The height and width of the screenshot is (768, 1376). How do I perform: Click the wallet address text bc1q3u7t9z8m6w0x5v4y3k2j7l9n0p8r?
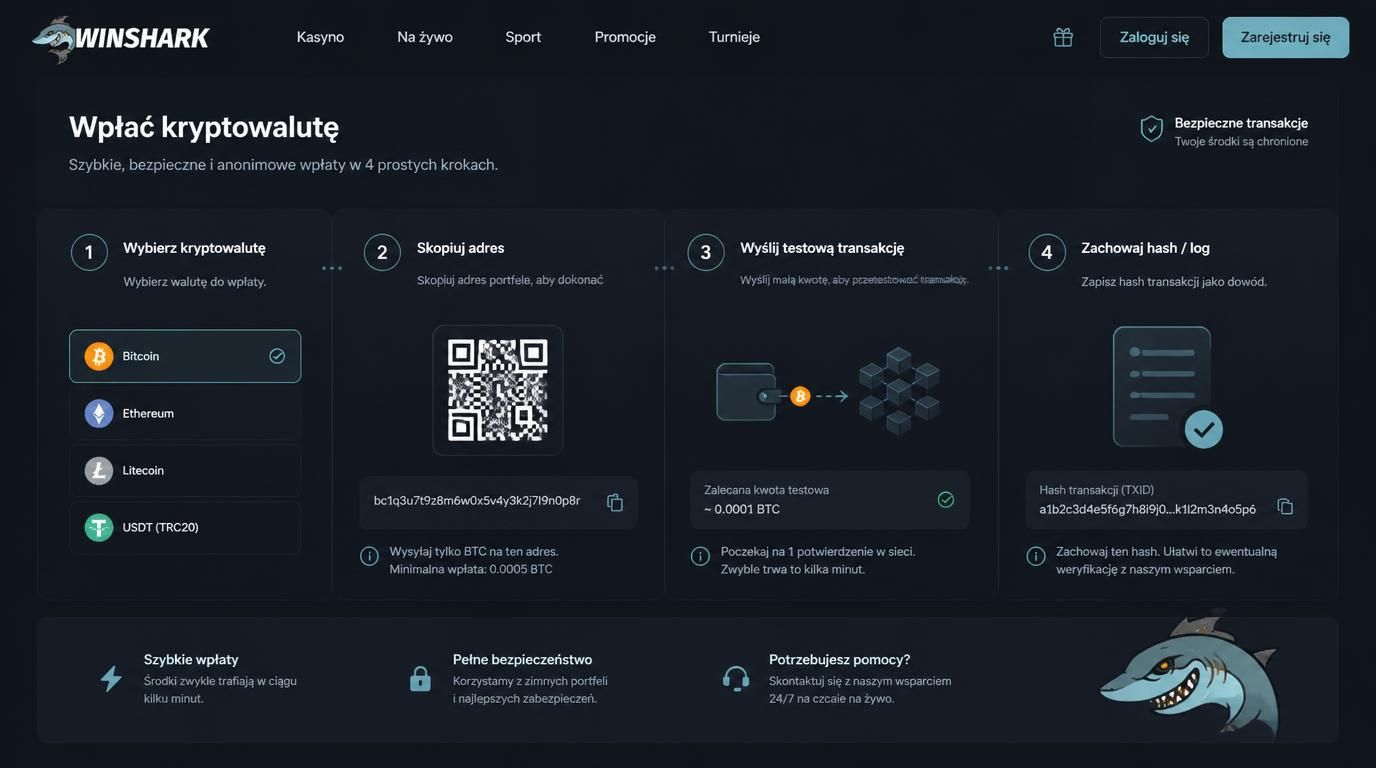pyautogui.click(x=477, y=501)
